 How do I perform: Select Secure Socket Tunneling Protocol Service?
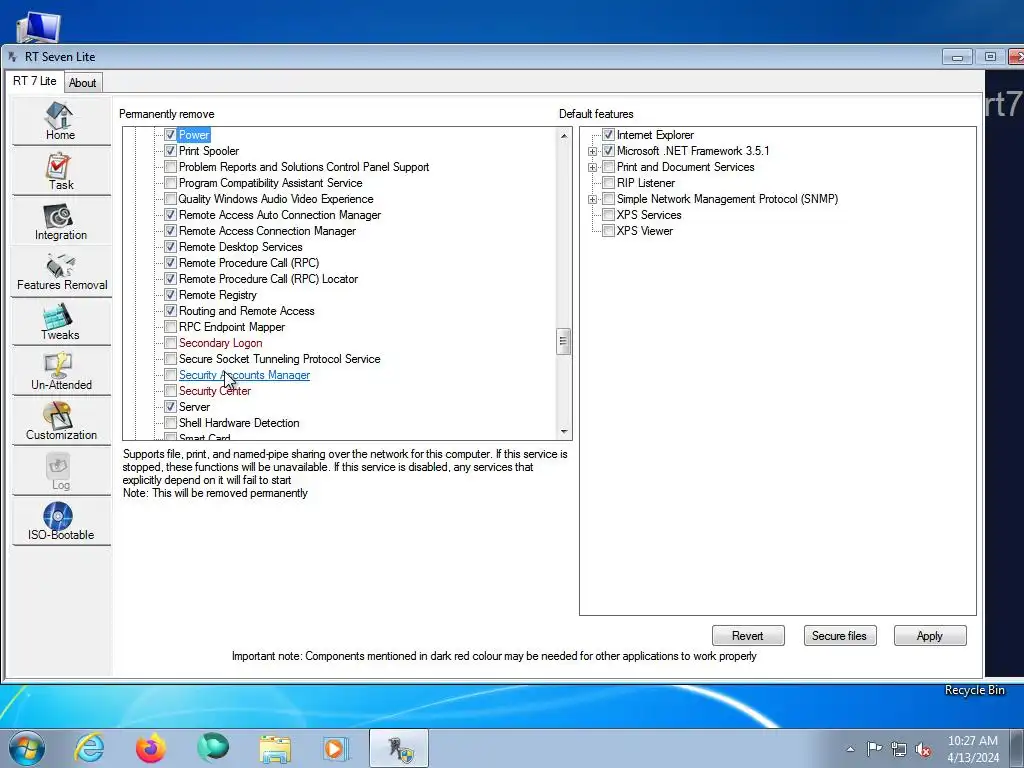[280, 359]
